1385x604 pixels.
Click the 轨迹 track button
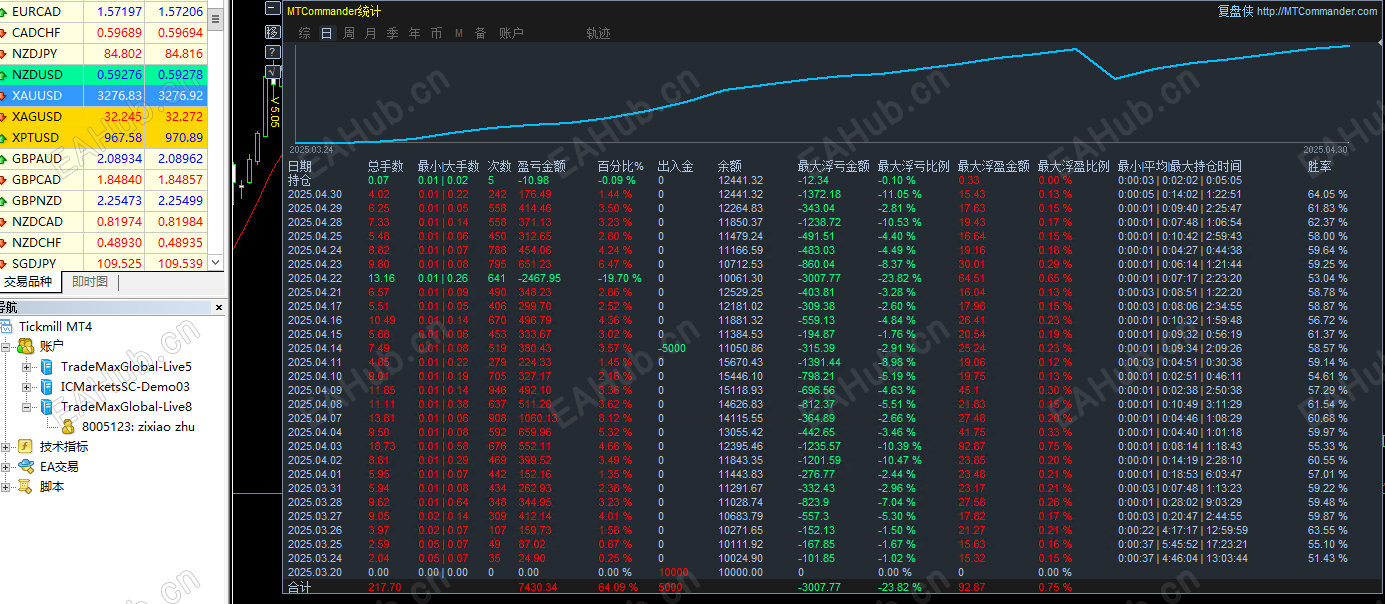pos(598,33)
